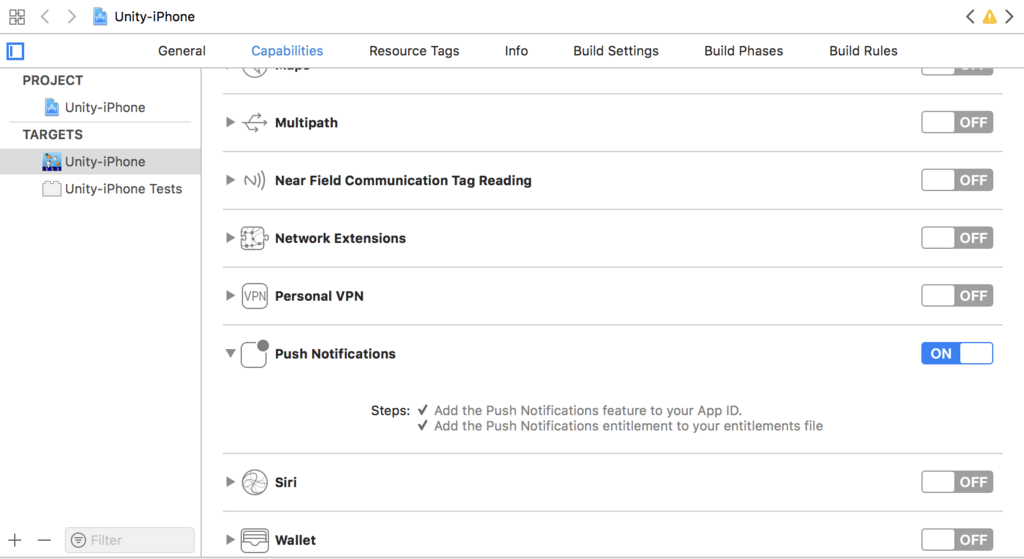Turn on the Siri capability switch
This screenshot has height=559, width=1024.
point(957,482)
